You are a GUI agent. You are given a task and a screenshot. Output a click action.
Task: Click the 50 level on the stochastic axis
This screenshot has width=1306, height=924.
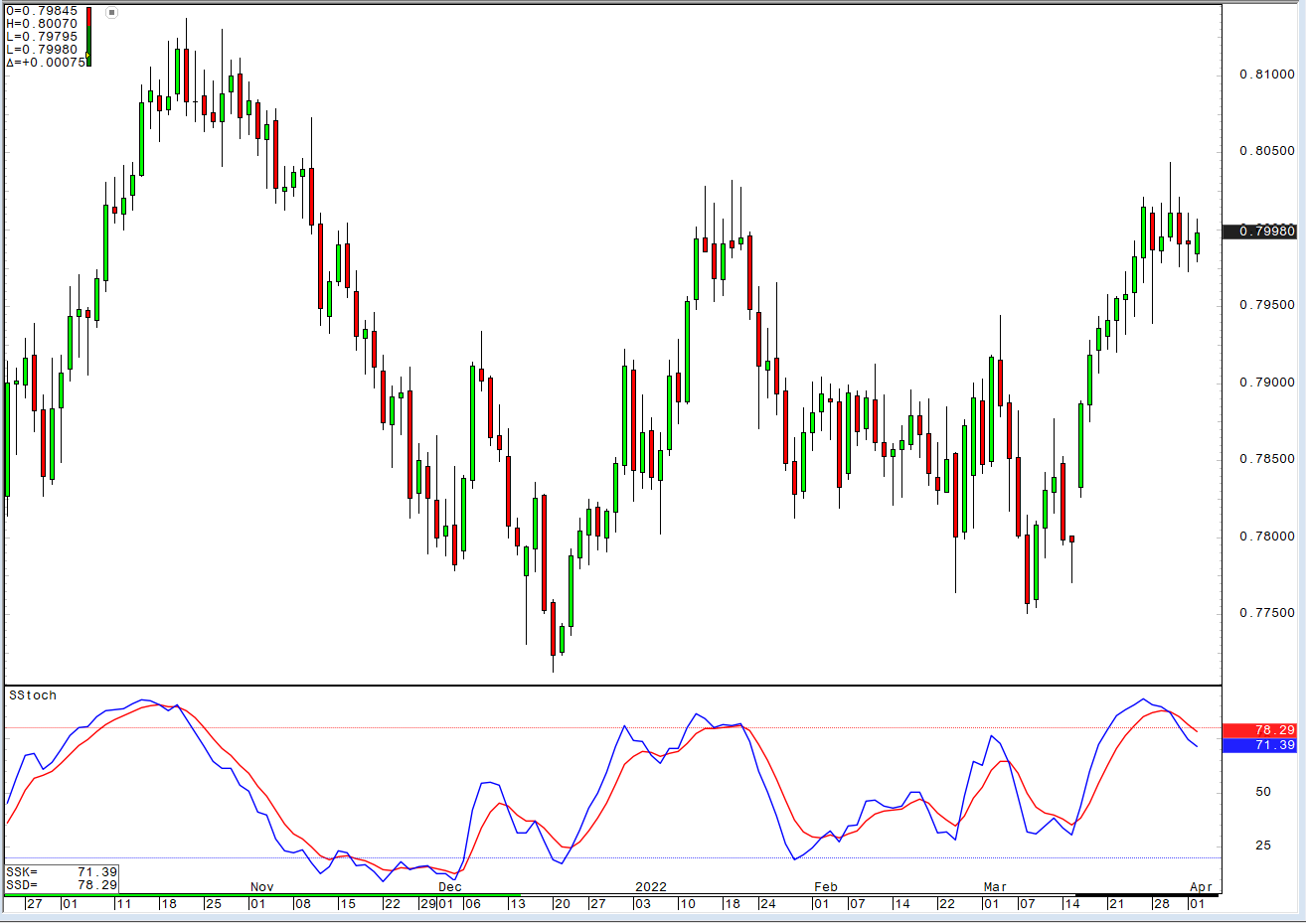(x=1263, y=792)
